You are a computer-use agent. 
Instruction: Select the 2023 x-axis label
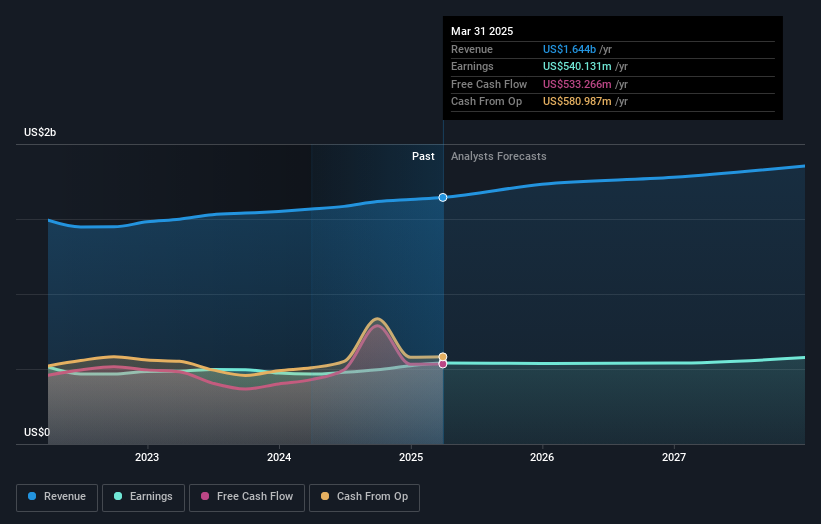click(x=147, y=457)
